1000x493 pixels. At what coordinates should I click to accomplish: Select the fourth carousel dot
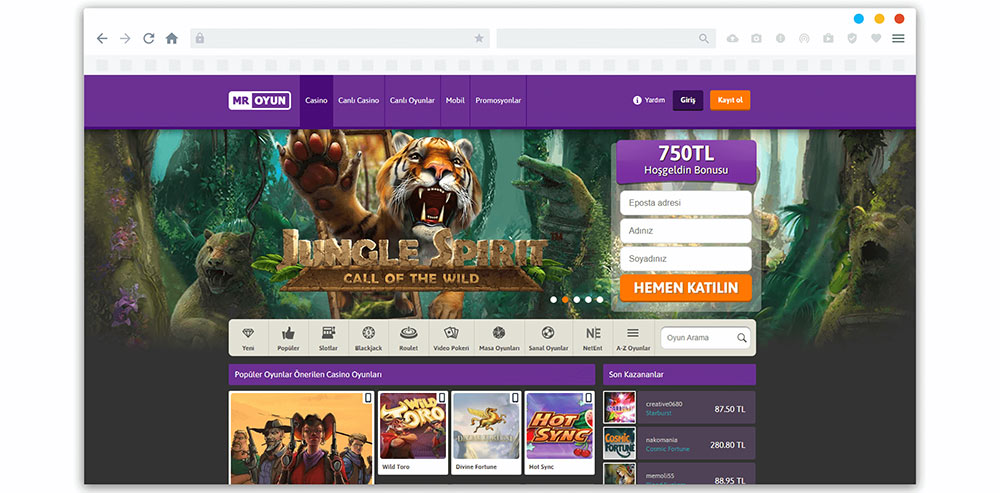588,299
